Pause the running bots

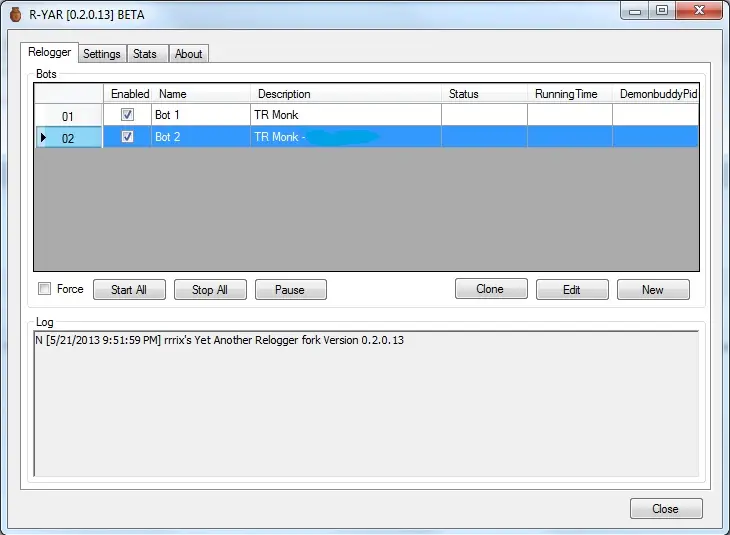pyautogui.click(x=290, y=290)
